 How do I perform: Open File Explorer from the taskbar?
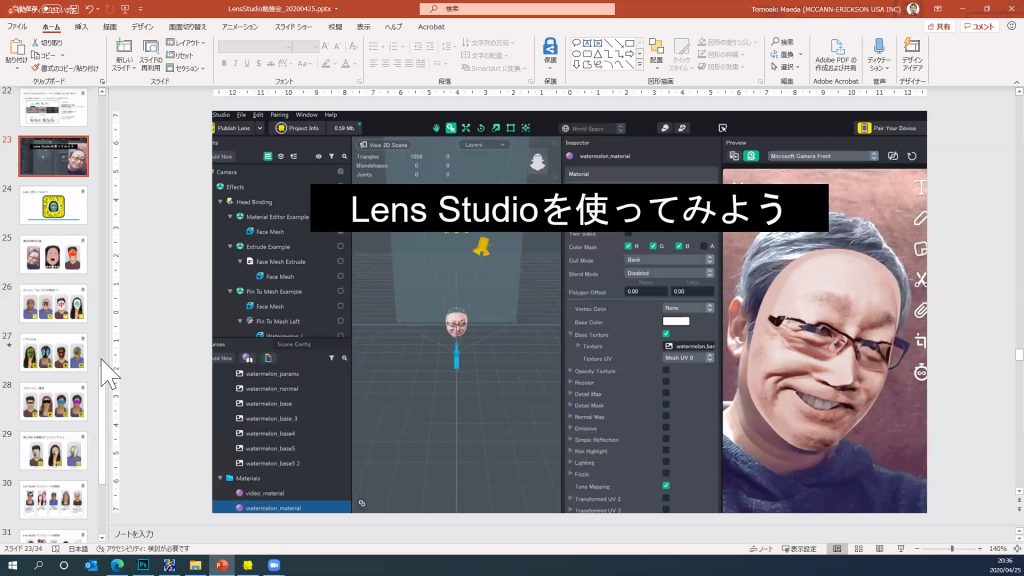[x=195, y=565]
